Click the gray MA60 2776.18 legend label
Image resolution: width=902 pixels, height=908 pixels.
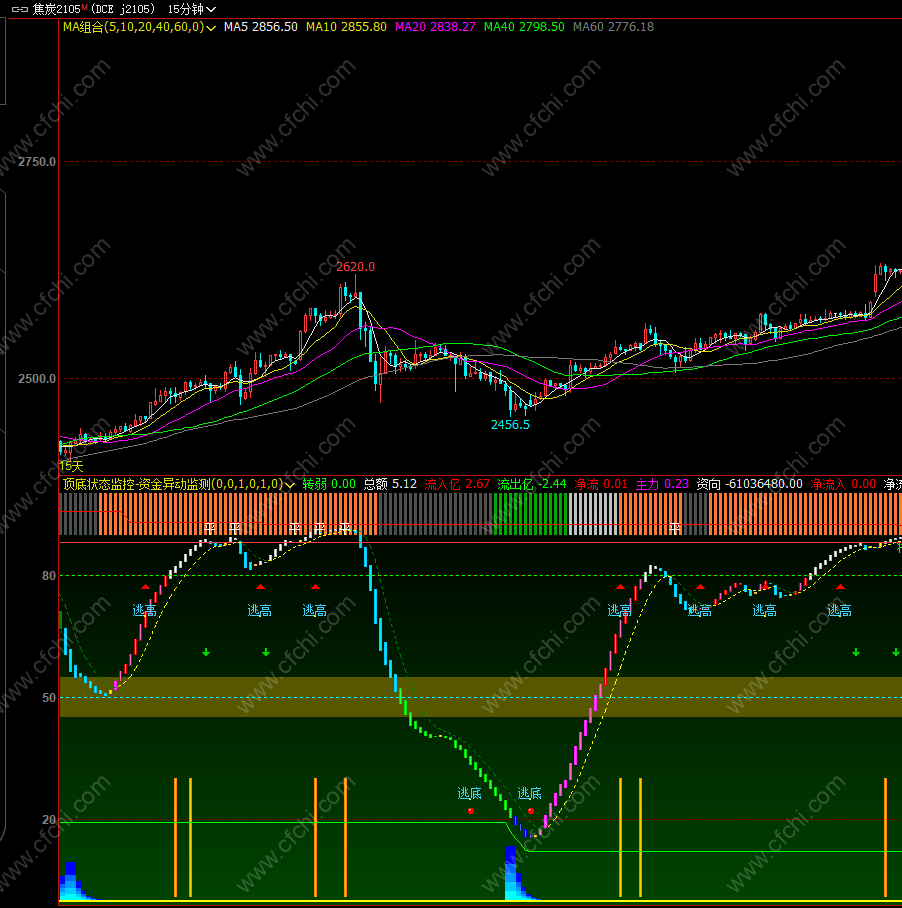pos(613,27)
